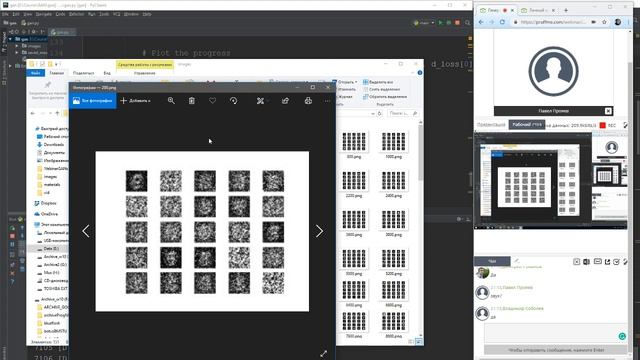Stop the running process in PyCharm toolbar
Screen dimensions: 640x360
click(x=457, y=23)
